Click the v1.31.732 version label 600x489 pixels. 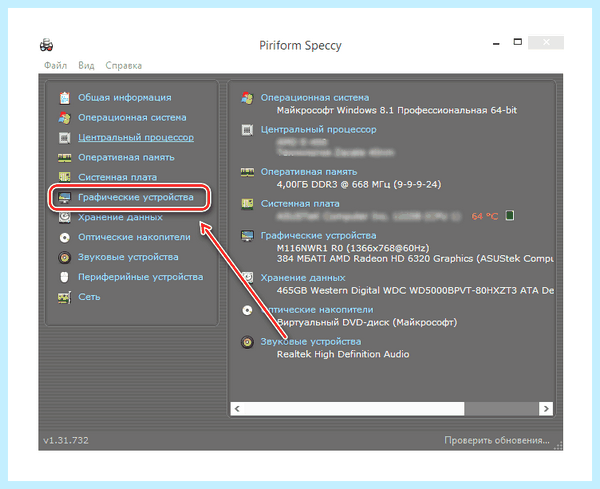pos(66,440)
